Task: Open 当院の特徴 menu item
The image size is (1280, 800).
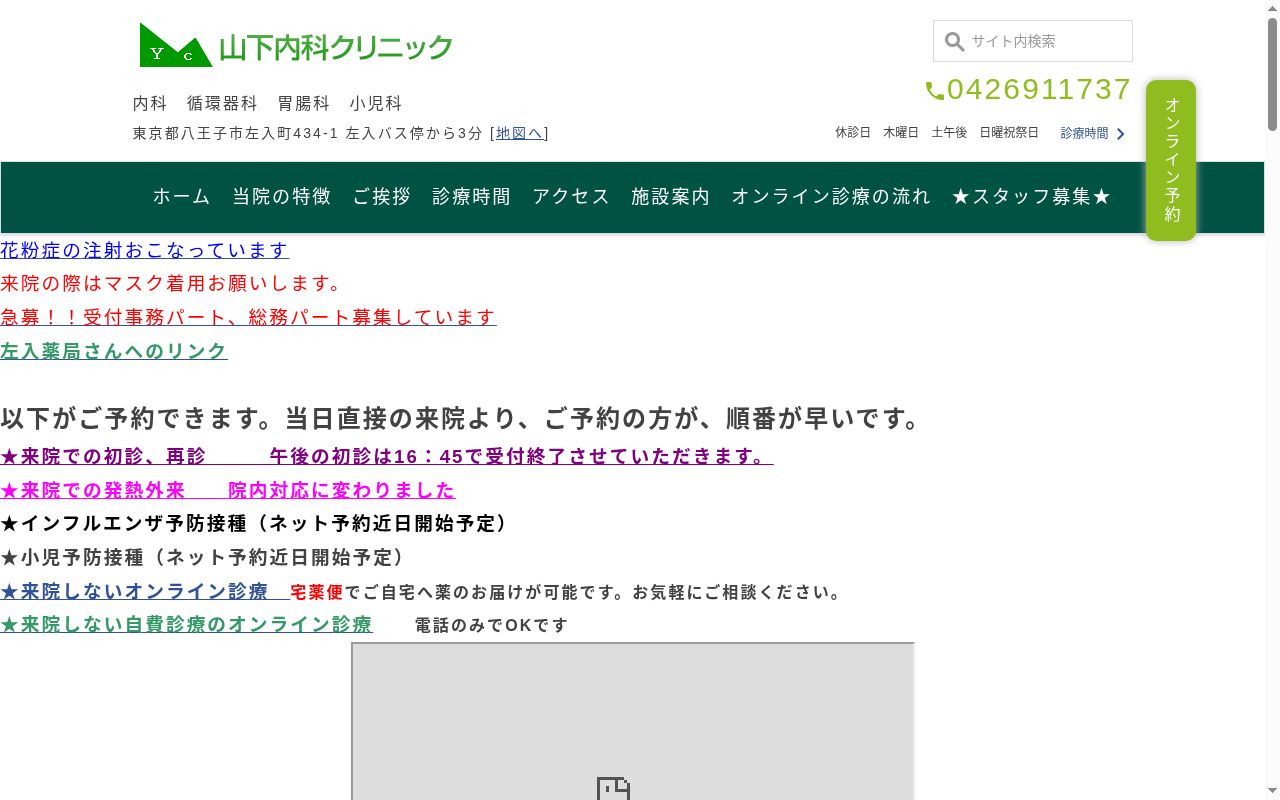Action: [x=282, y=197]
